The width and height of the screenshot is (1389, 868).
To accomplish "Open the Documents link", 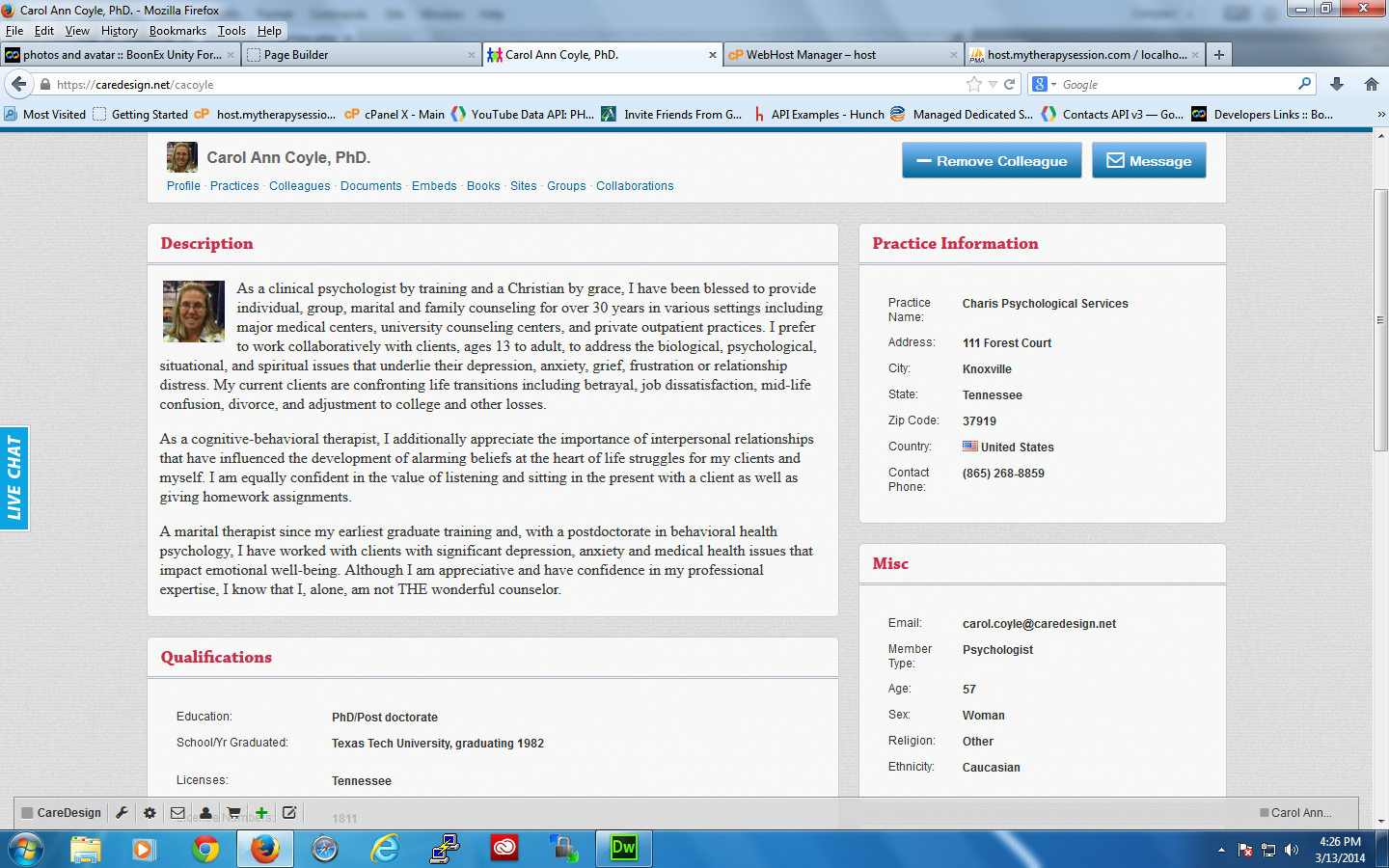I will coord(371,186).
